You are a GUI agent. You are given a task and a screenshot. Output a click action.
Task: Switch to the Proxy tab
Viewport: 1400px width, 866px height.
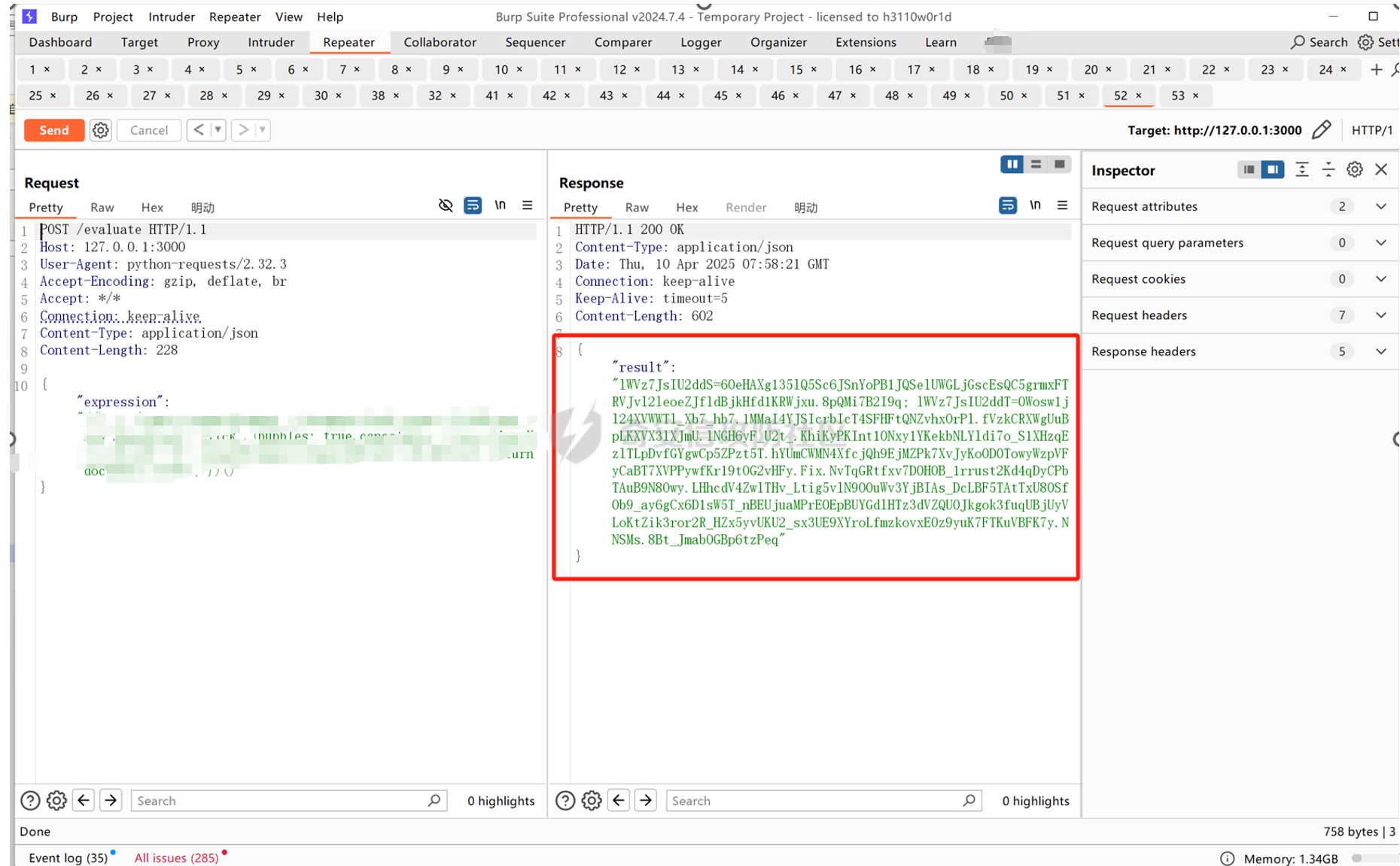(203, 42)
